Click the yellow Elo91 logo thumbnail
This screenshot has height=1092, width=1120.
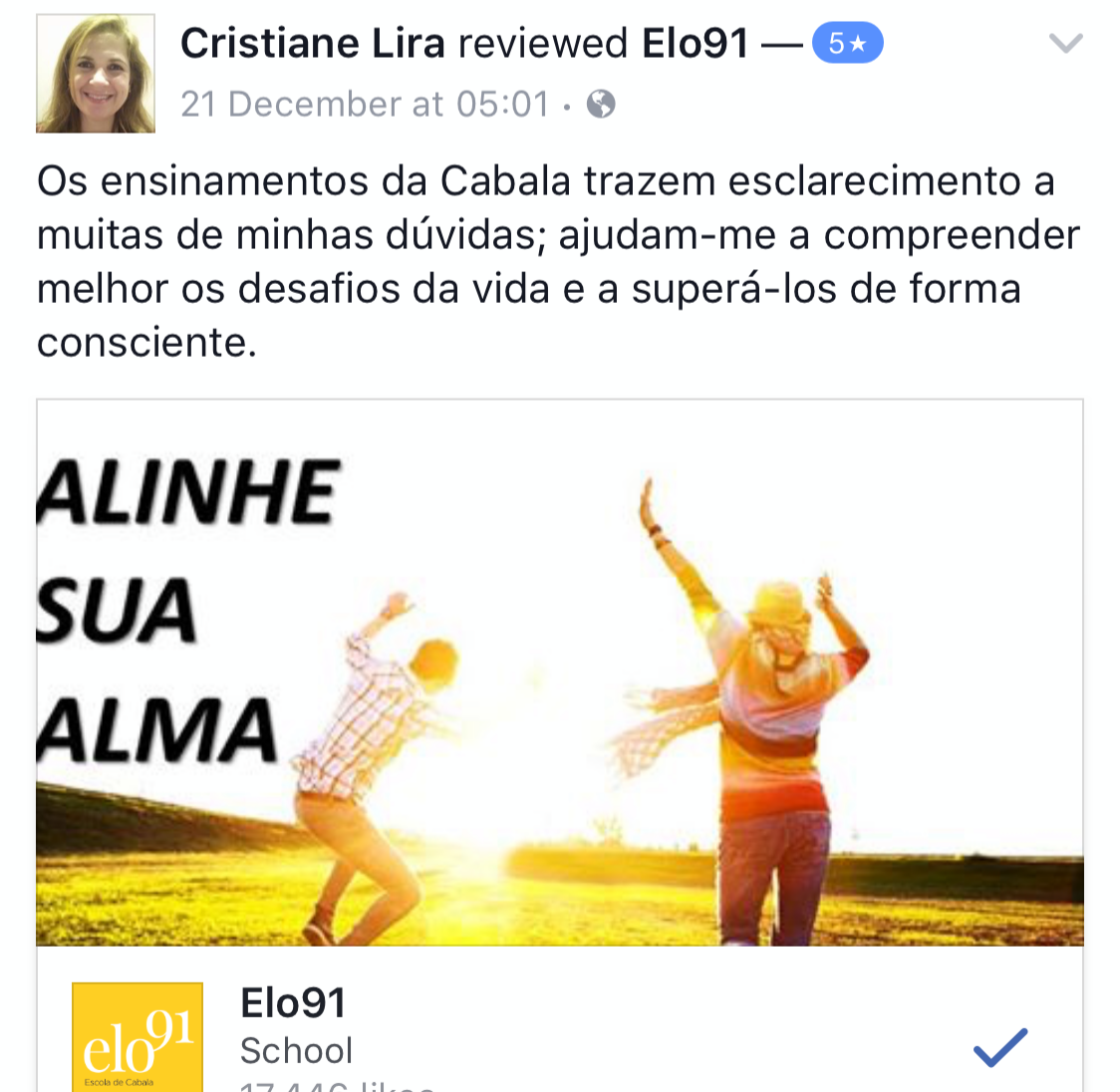(138, 1037)
